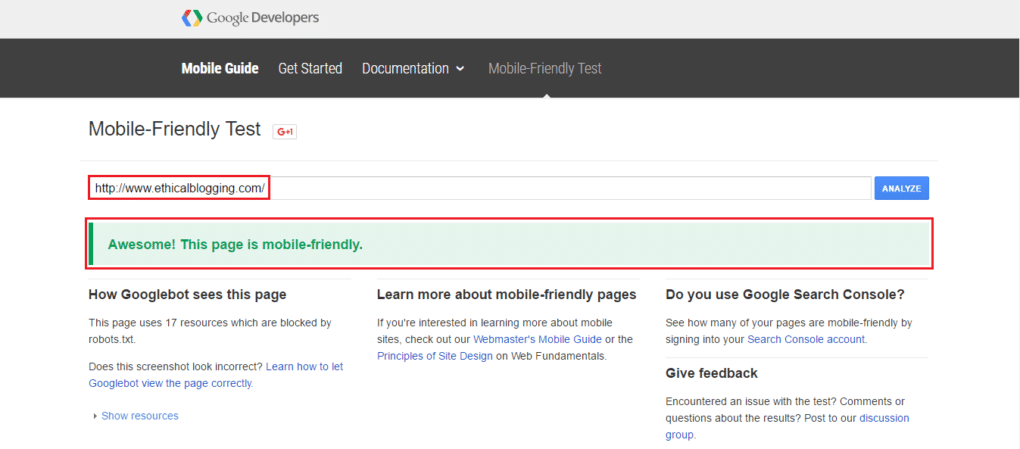This screenshot has height=449, width=1020.
Task: Switch to the Mobile-Friendly Test tab
Action: point(544,68)
